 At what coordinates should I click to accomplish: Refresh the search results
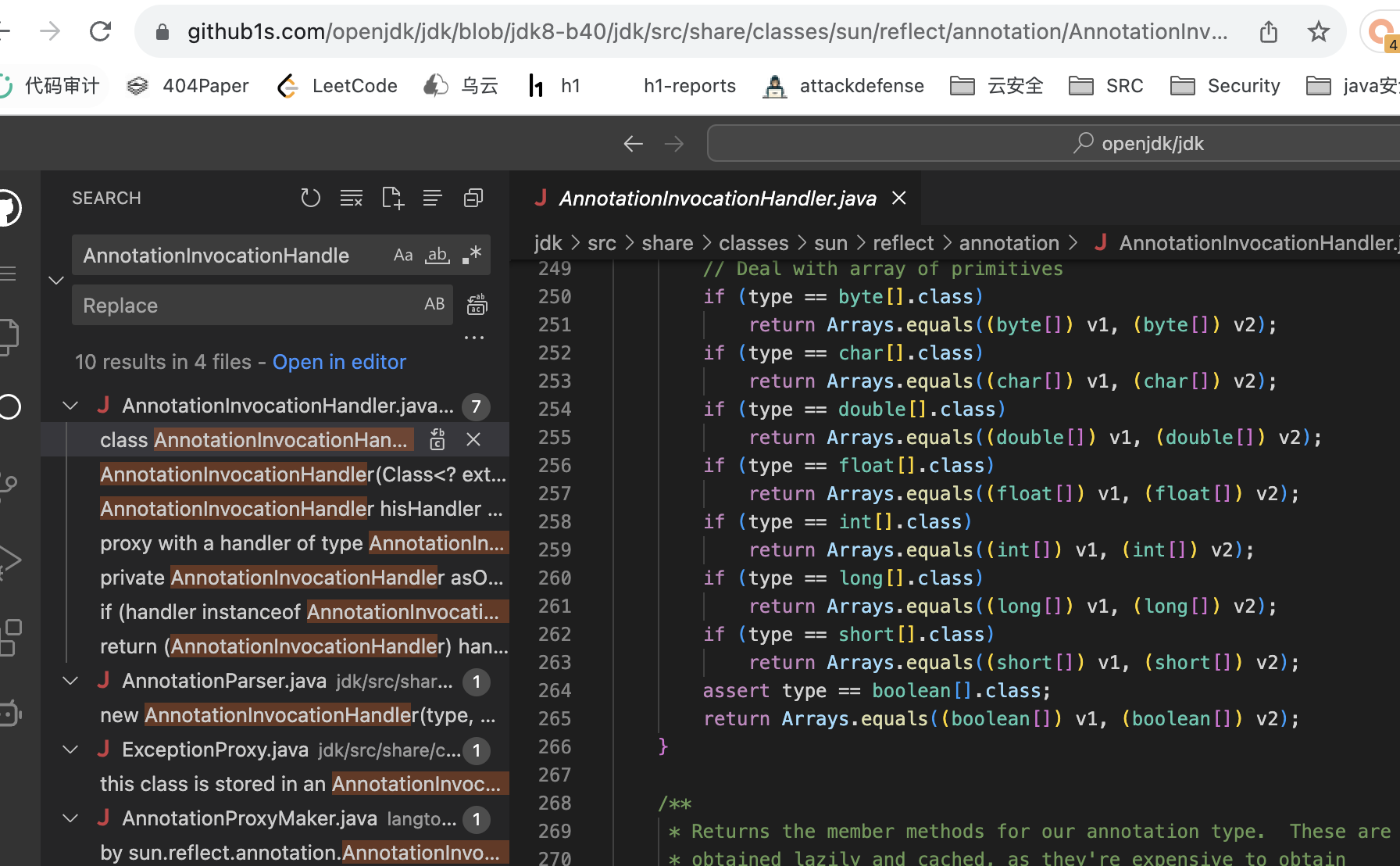click(x=310, y=199)
